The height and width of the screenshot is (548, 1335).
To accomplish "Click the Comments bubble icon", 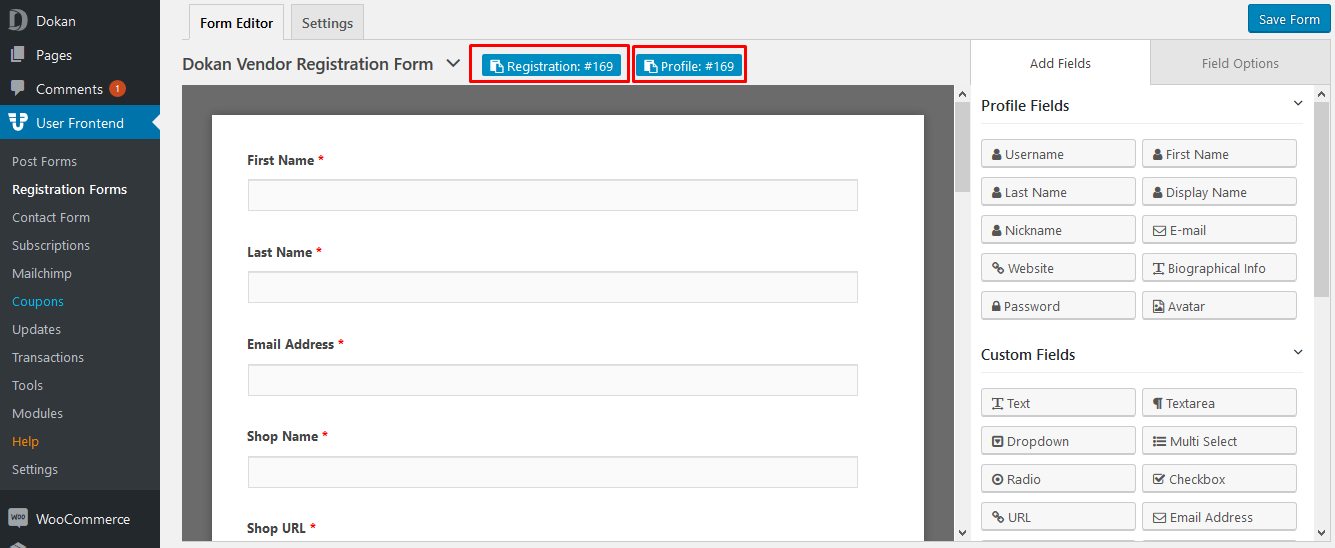I will pyautogui.click(x=18, y=89).
